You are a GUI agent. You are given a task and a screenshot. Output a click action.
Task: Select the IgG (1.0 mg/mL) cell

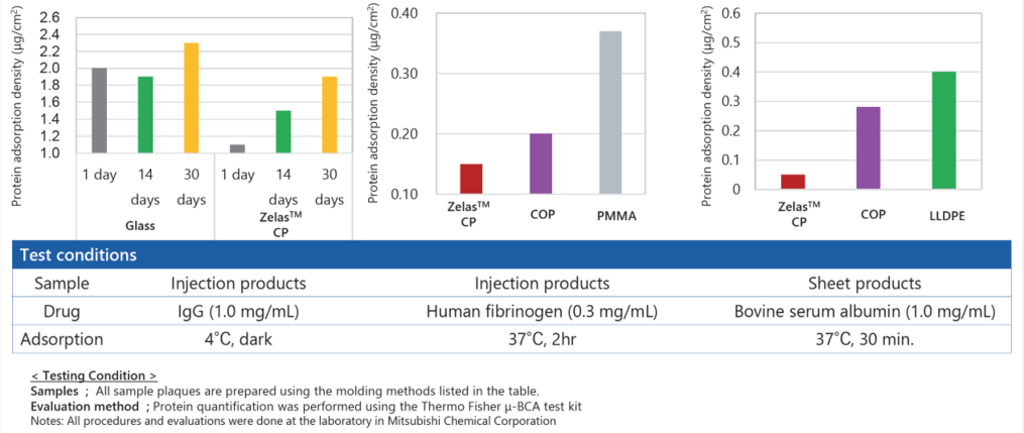(239, 312)
